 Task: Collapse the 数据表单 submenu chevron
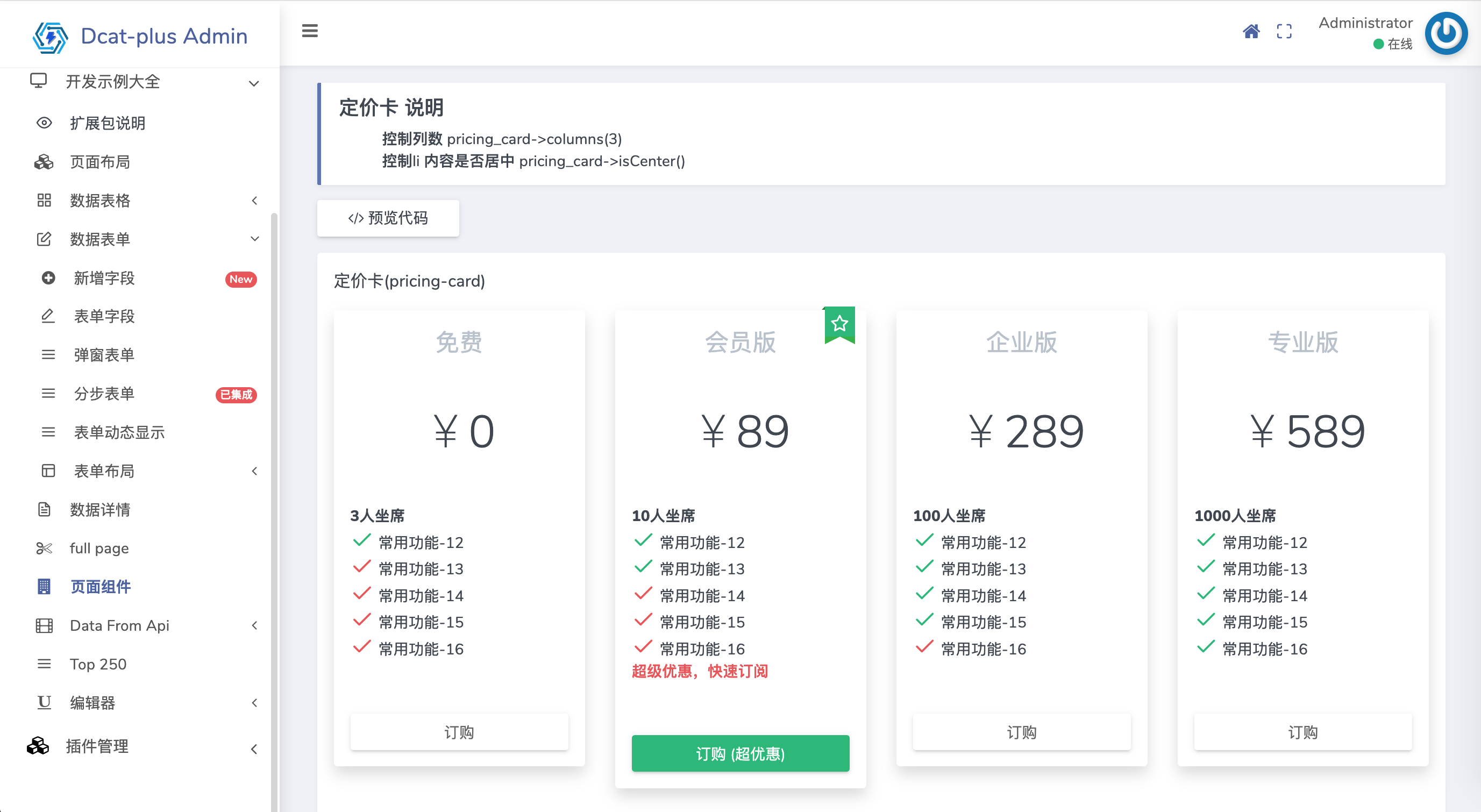254,239
